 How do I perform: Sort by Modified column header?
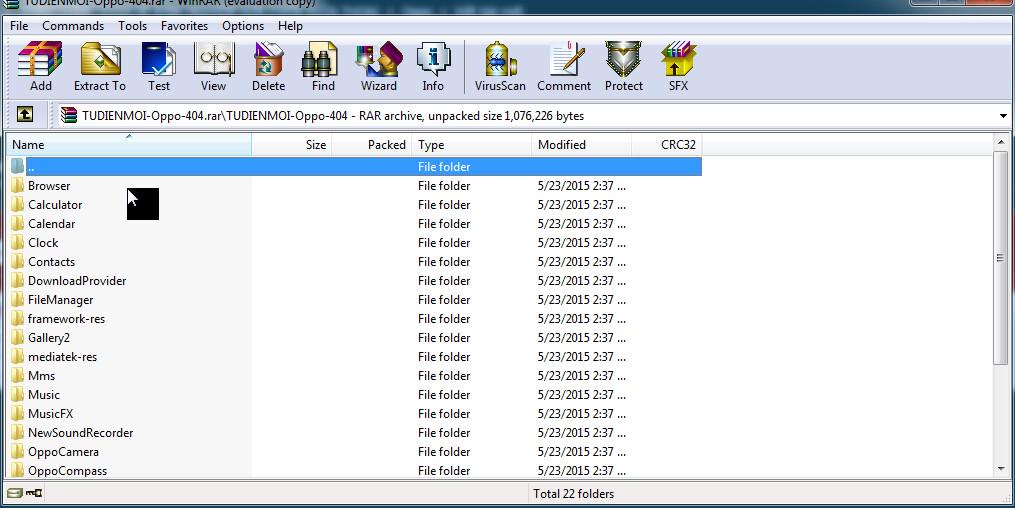pyautogui.click(x=581, y=144)
